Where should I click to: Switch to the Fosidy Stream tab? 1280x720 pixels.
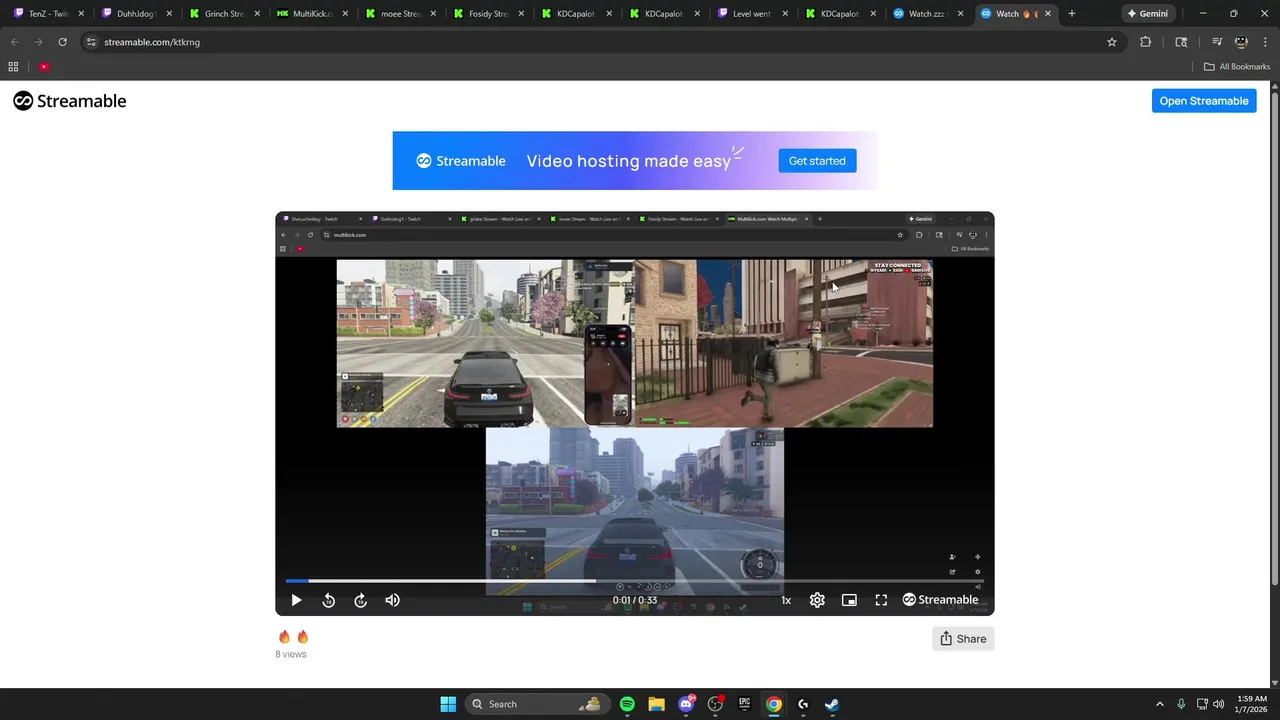[x=487, y=14]
